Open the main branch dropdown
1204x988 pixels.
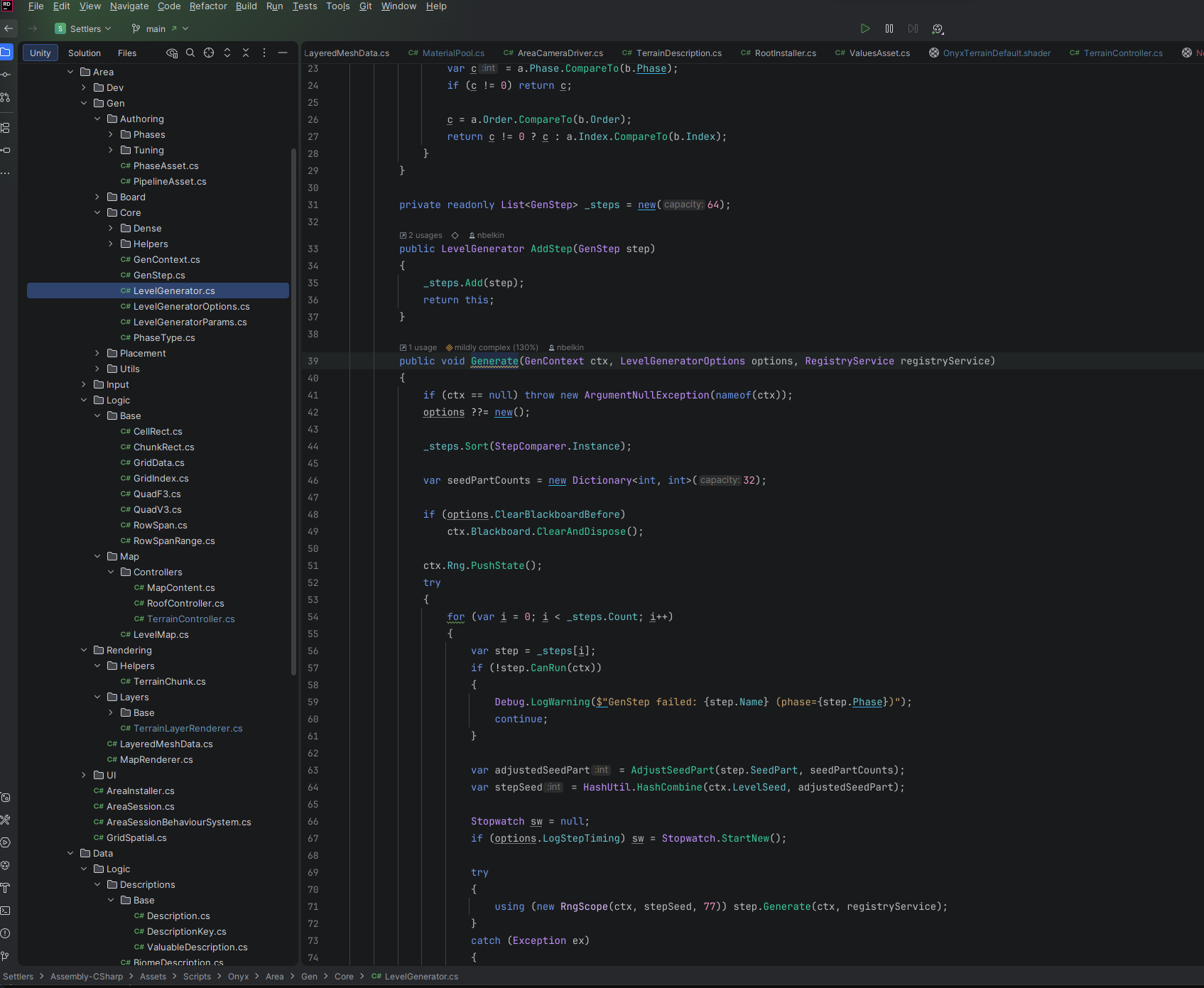pos(160,28)
